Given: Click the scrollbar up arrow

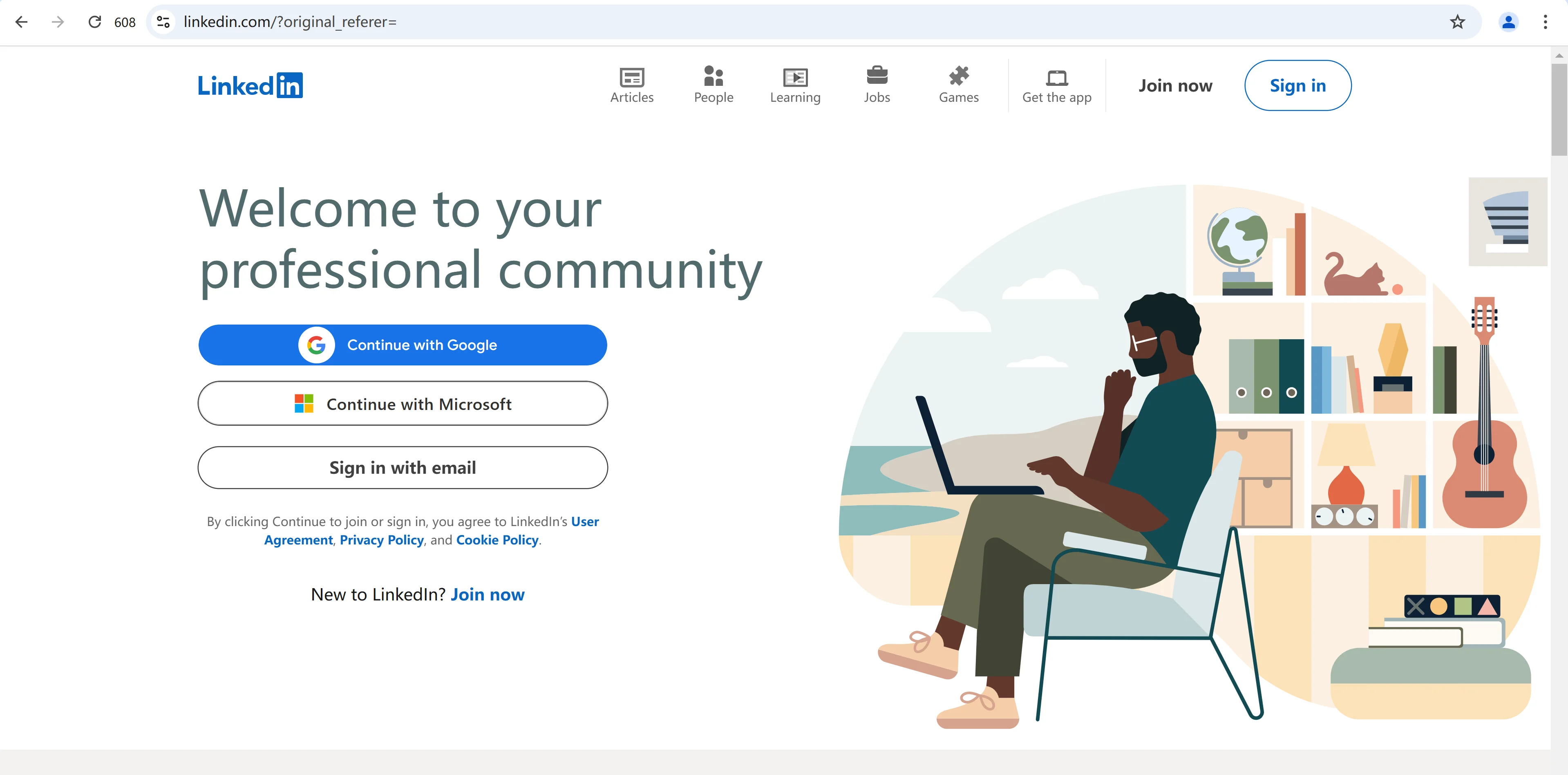Looking at the screenshot, I should coord(1559,56).
